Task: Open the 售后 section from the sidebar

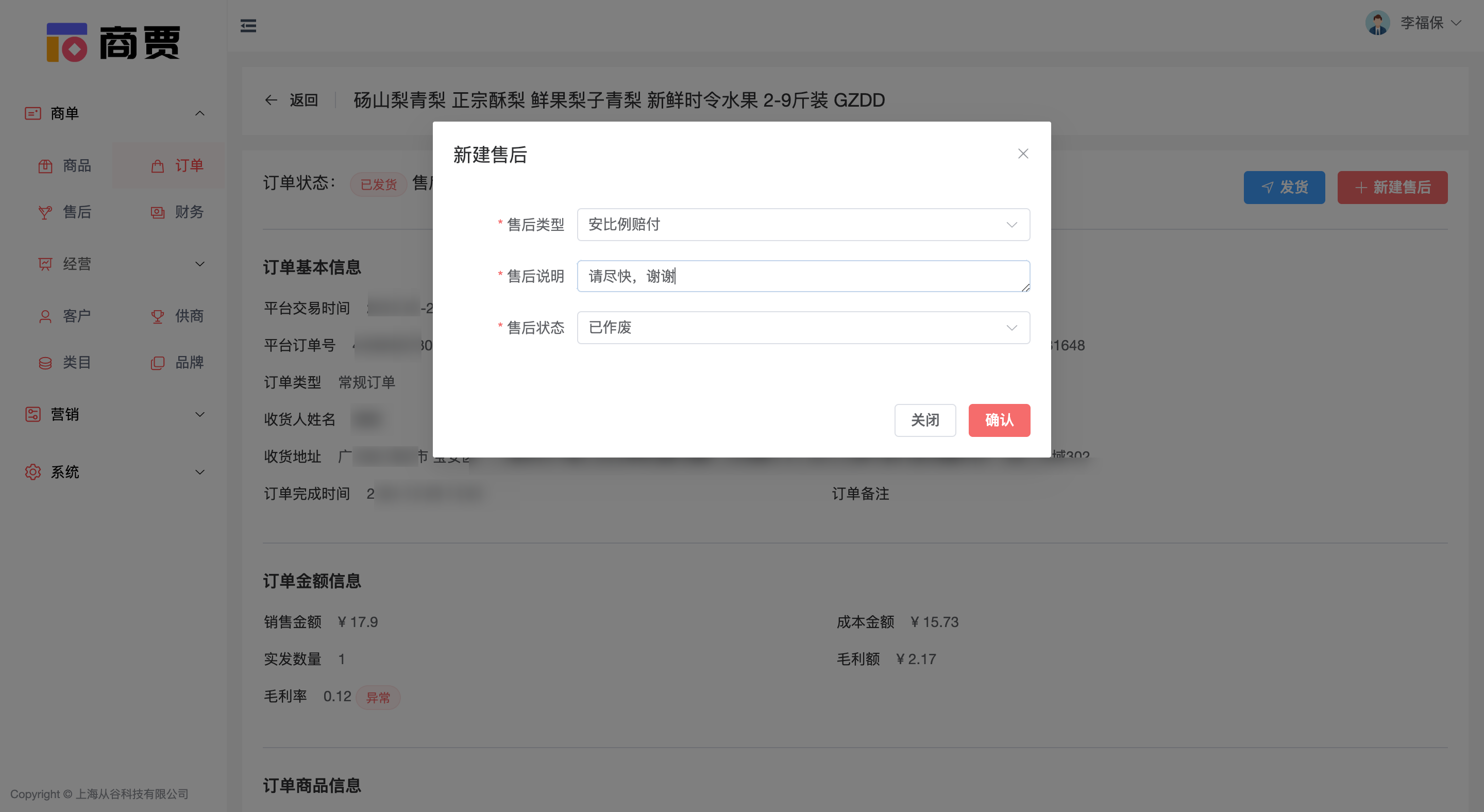Action: [x=46, y=212]
